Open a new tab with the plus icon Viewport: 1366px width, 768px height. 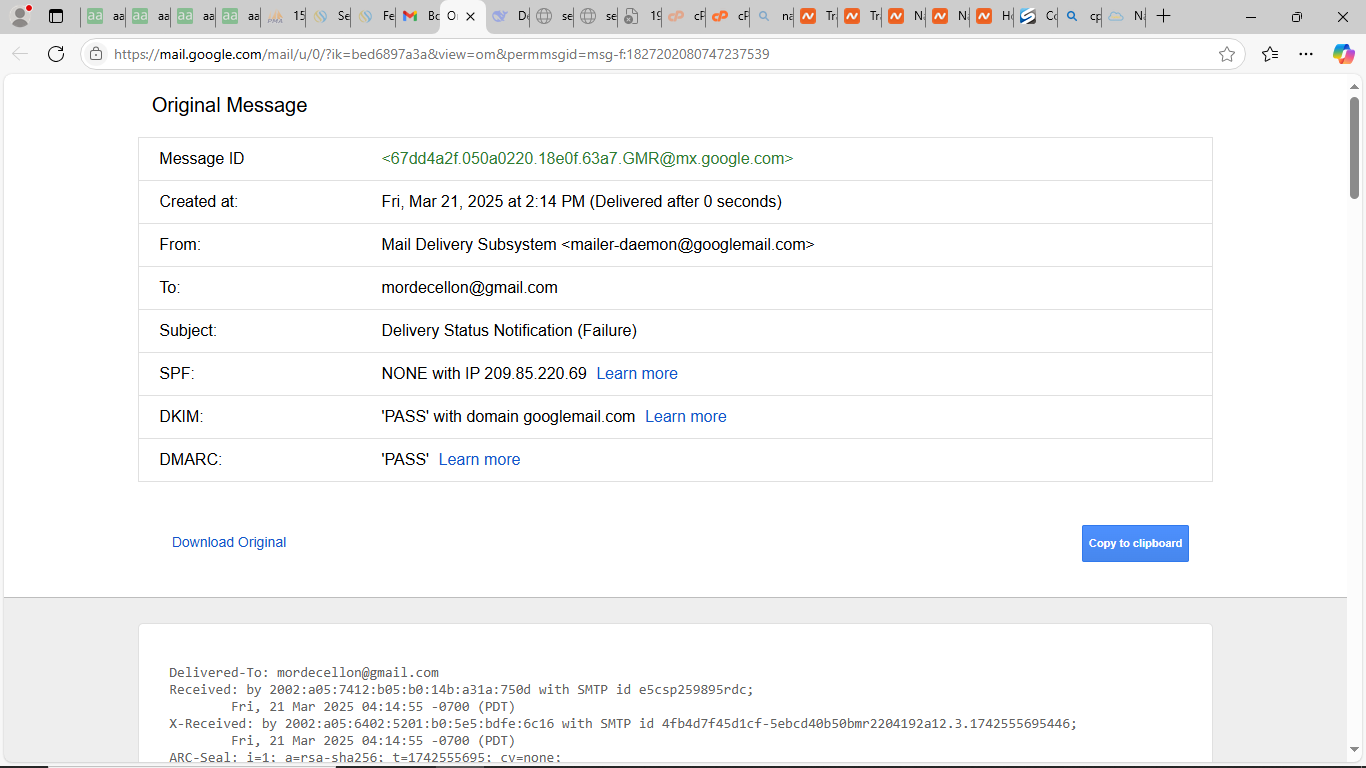point(1163,16)
